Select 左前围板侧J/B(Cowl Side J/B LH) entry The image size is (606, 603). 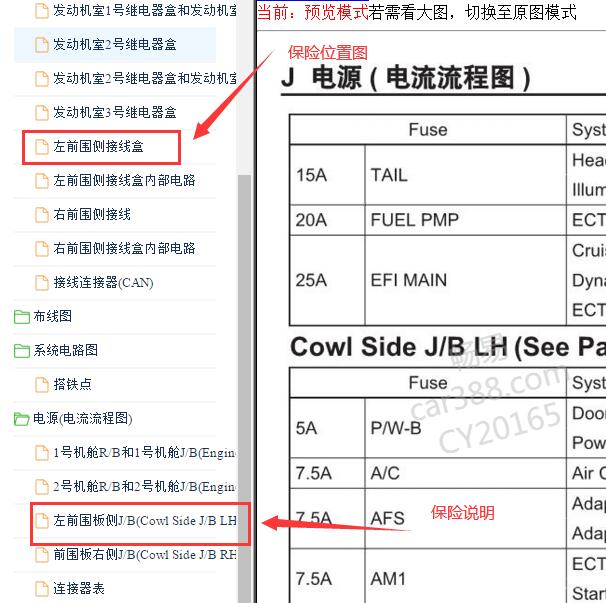(145, 521)
